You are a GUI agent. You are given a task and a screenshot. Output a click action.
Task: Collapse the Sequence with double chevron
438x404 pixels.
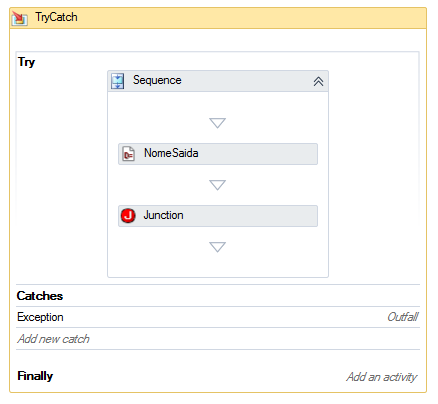click(318, 82)
